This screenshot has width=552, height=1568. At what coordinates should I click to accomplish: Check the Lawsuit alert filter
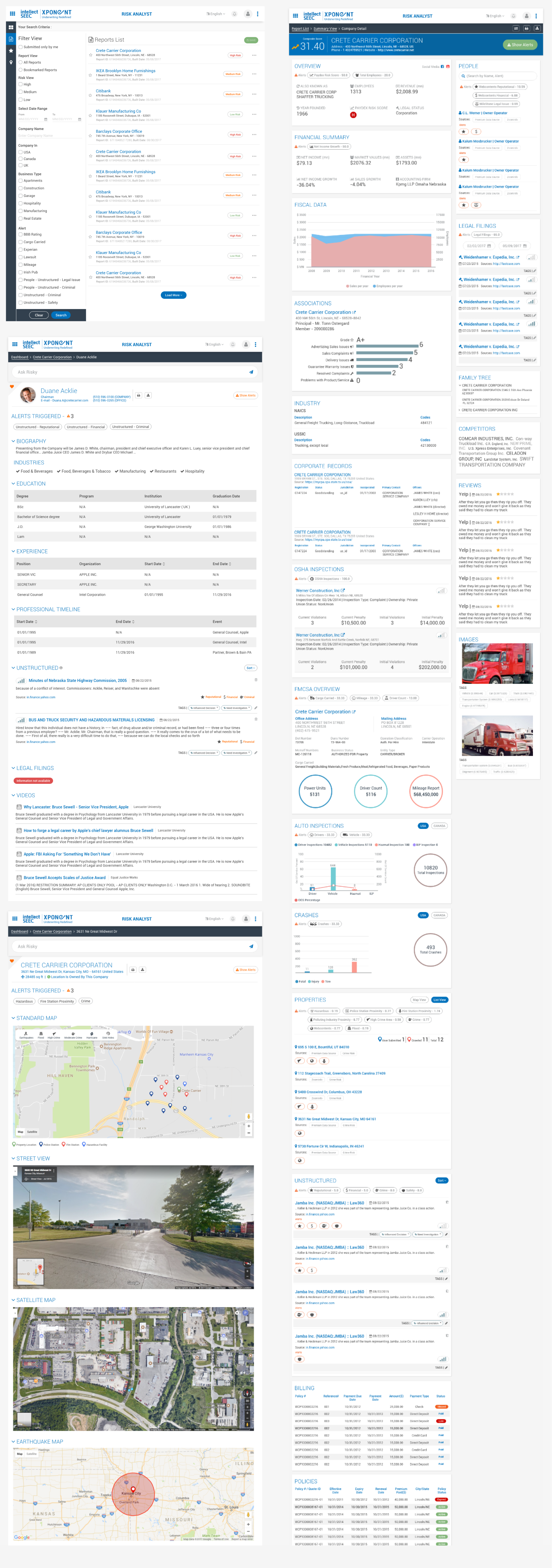coord(20,257)
